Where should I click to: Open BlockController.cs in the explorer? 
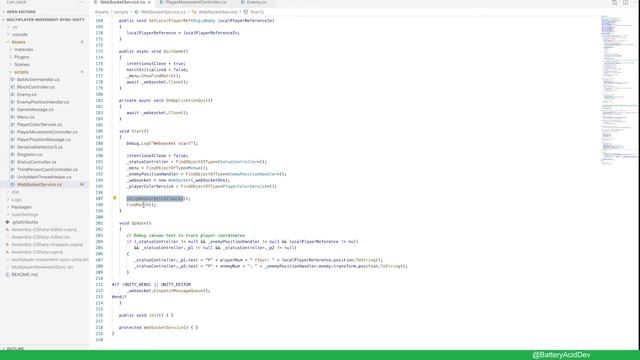[x=36, y=87]
